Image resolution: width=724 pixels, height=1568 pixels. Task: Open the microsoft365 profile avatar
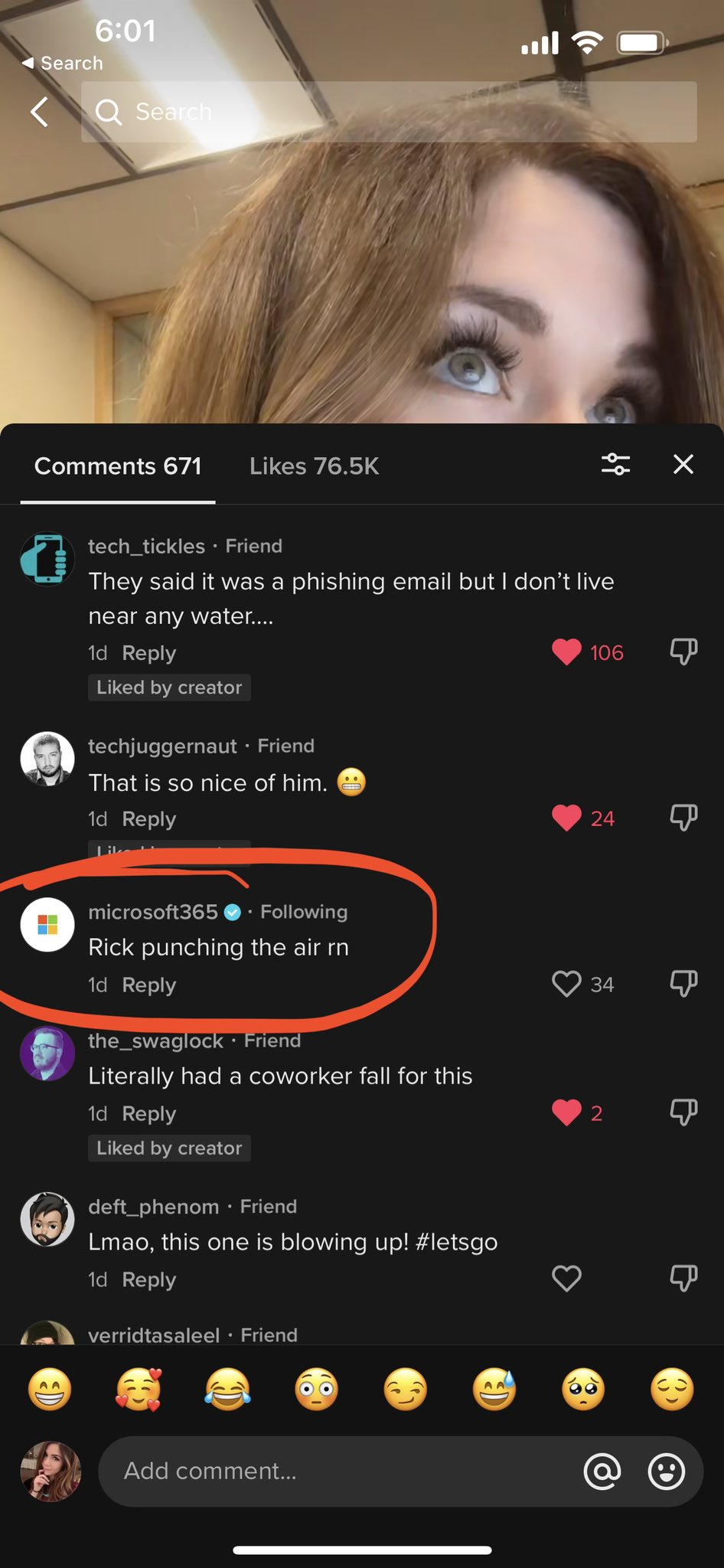coord(47,925)
